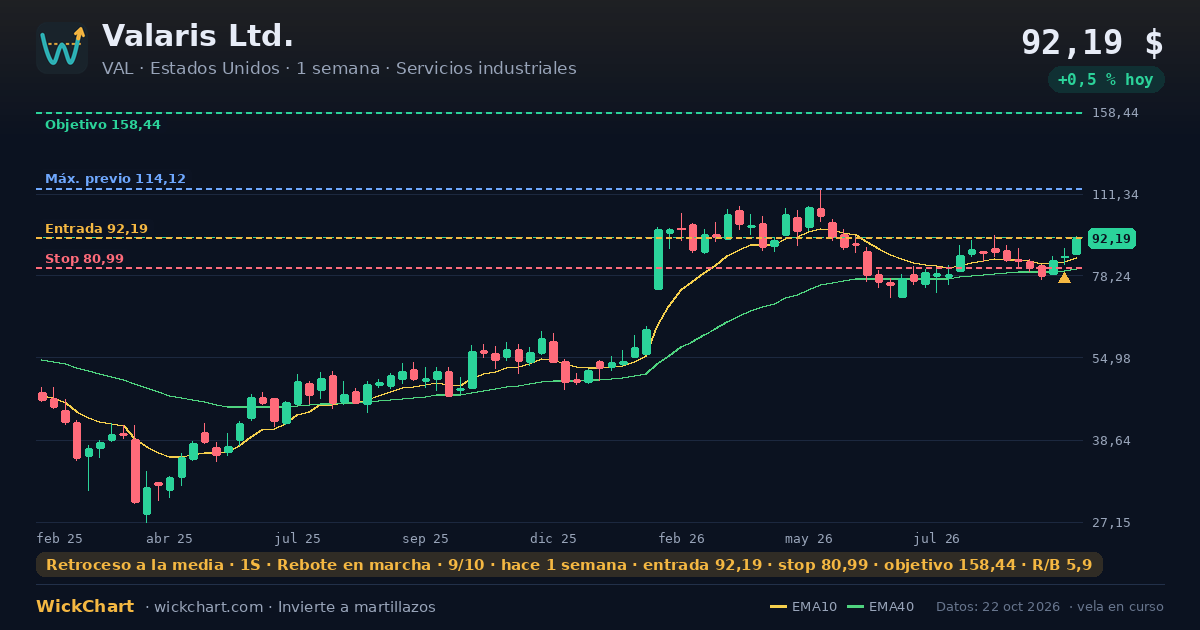Click the abr 25 date label

tap(170, 539)
